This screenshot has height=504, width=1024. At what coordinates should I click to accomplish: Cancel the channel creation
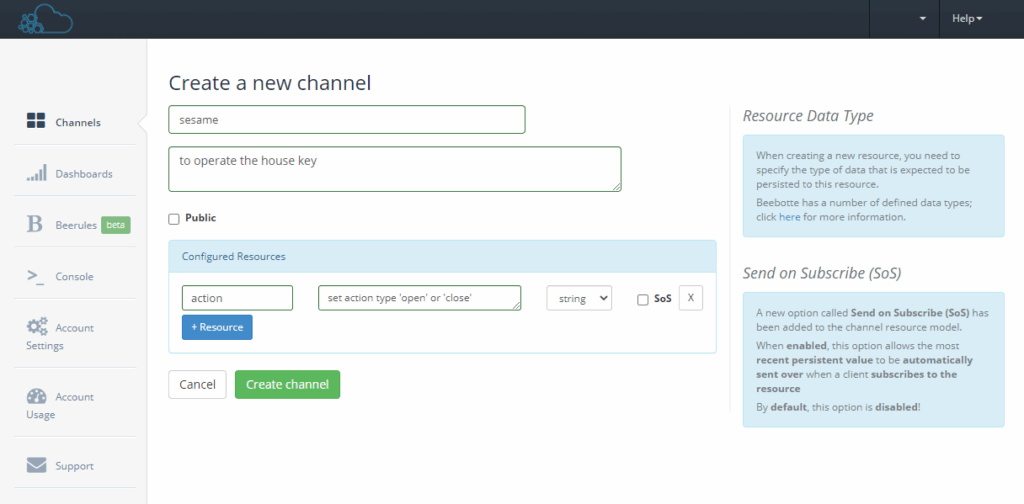[197, 385]
